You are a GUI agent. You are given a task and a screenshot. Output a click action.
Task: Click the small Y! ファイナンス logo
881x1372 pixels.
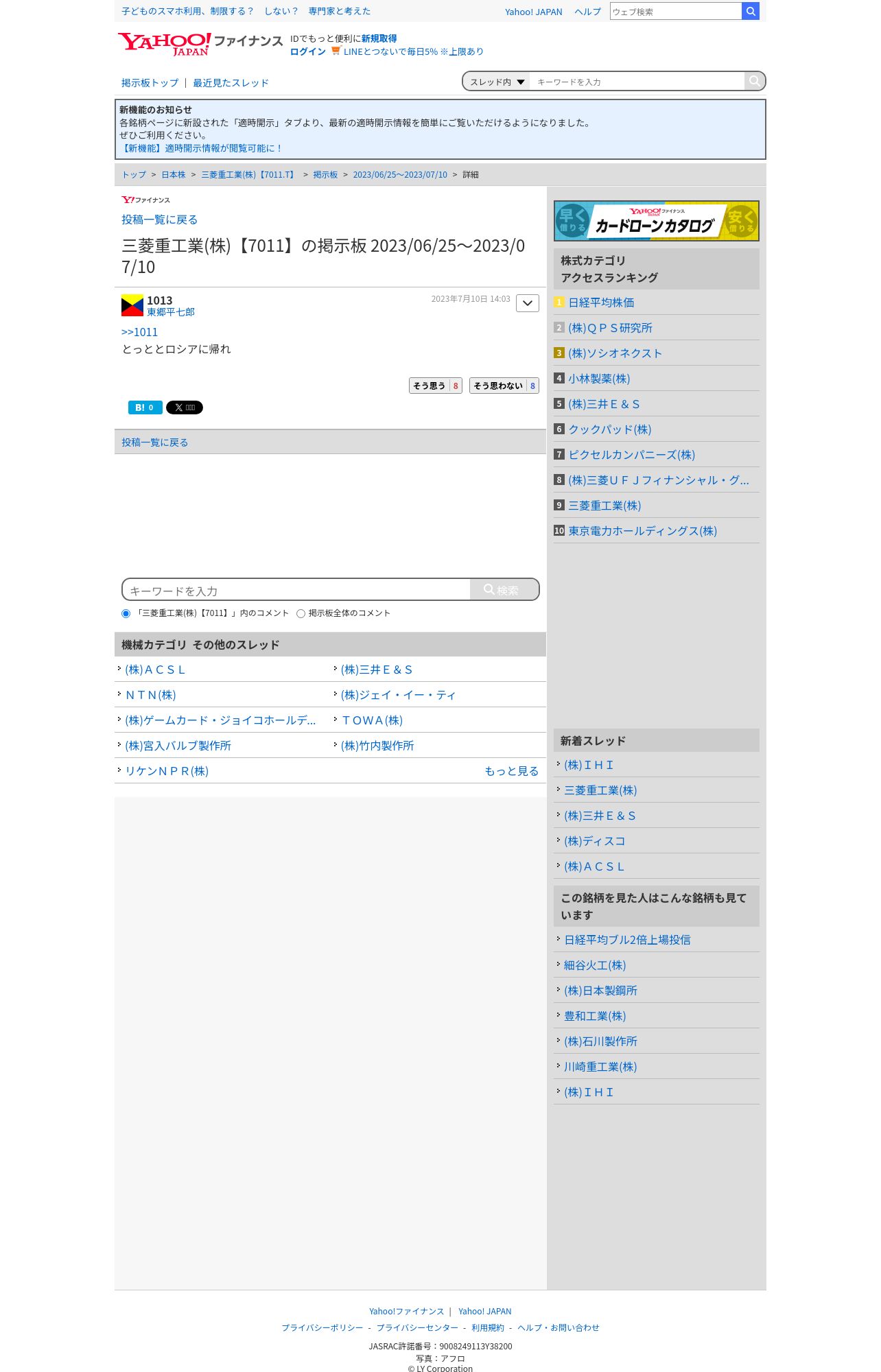[x=145, y=200]
